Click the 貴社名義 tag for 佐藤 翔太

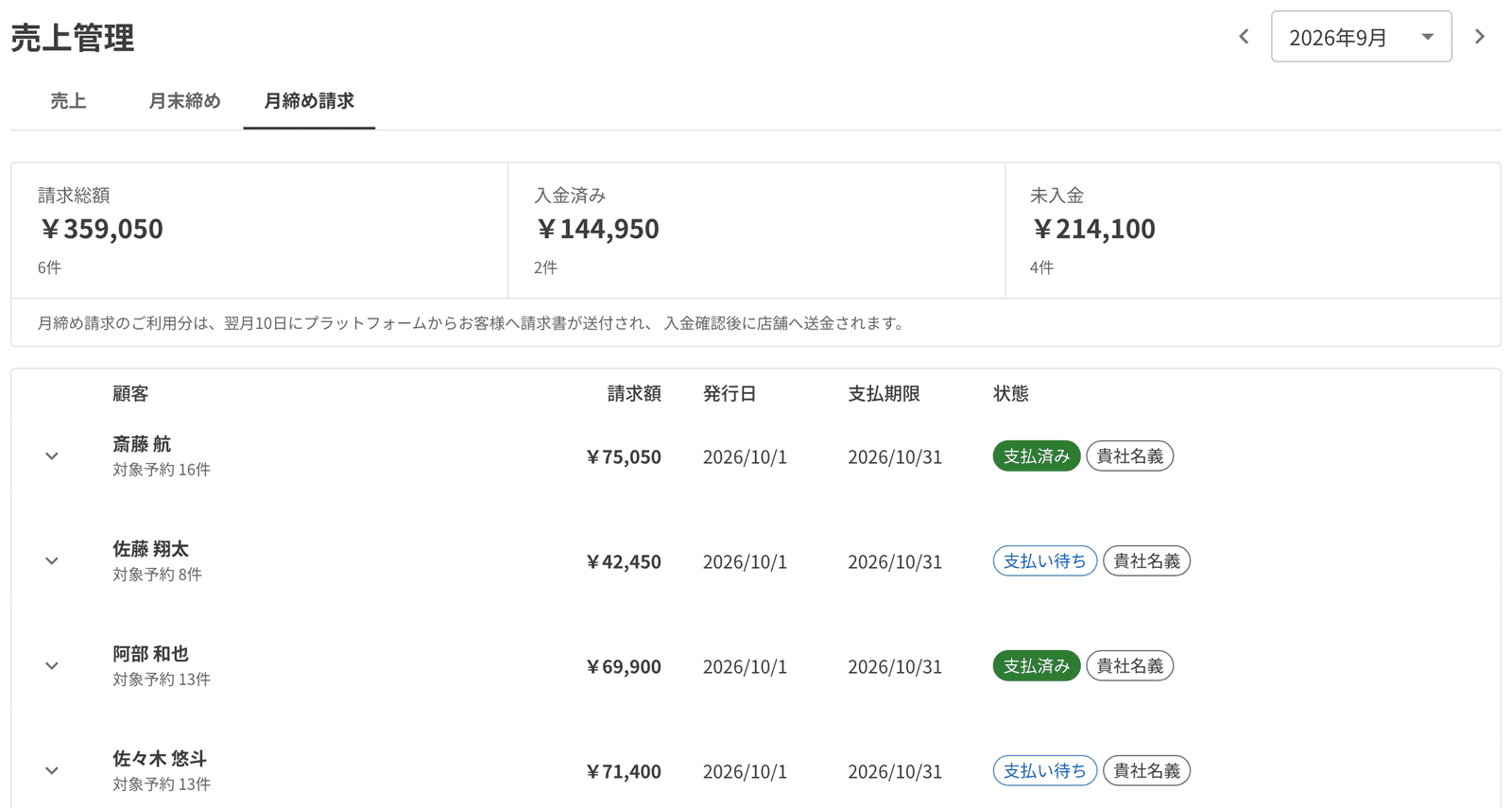coord(1147,561)
